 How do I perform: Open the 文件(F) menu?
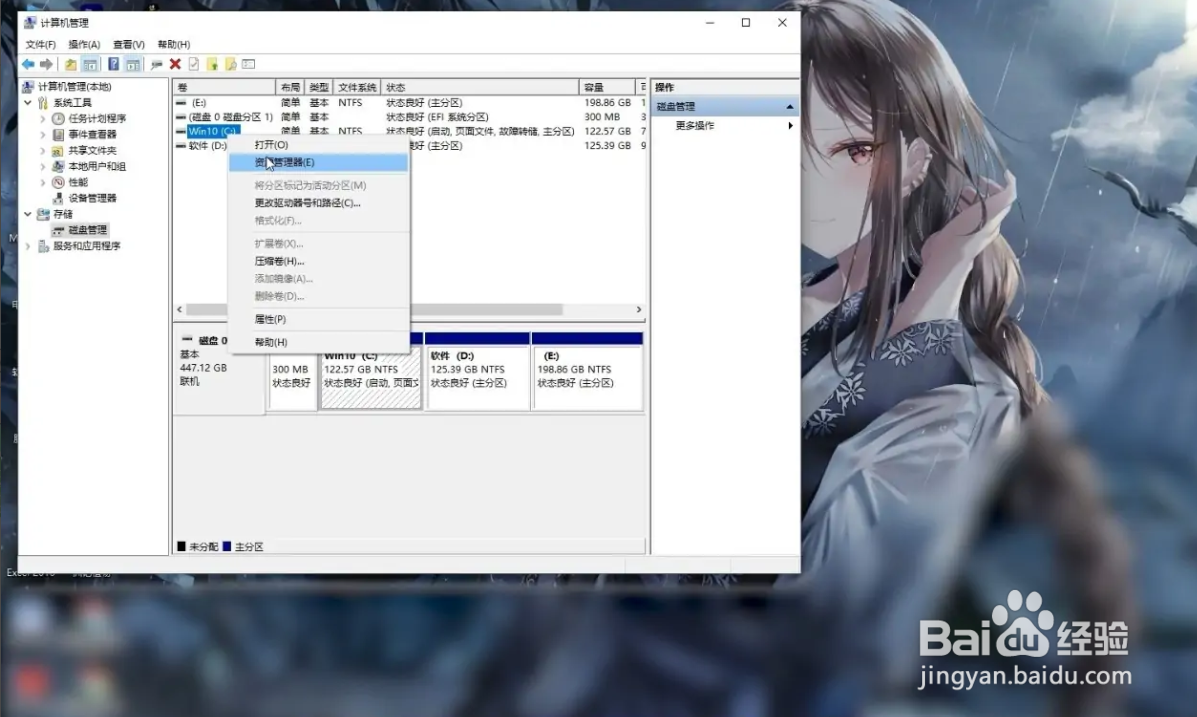click(x=40, y=44)
